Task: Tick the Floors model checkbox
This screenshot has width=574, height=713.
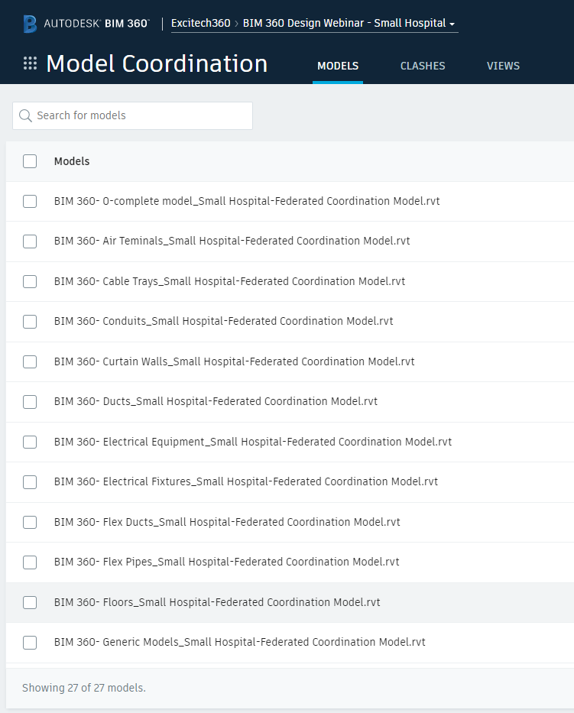Action: click(30, 602)
